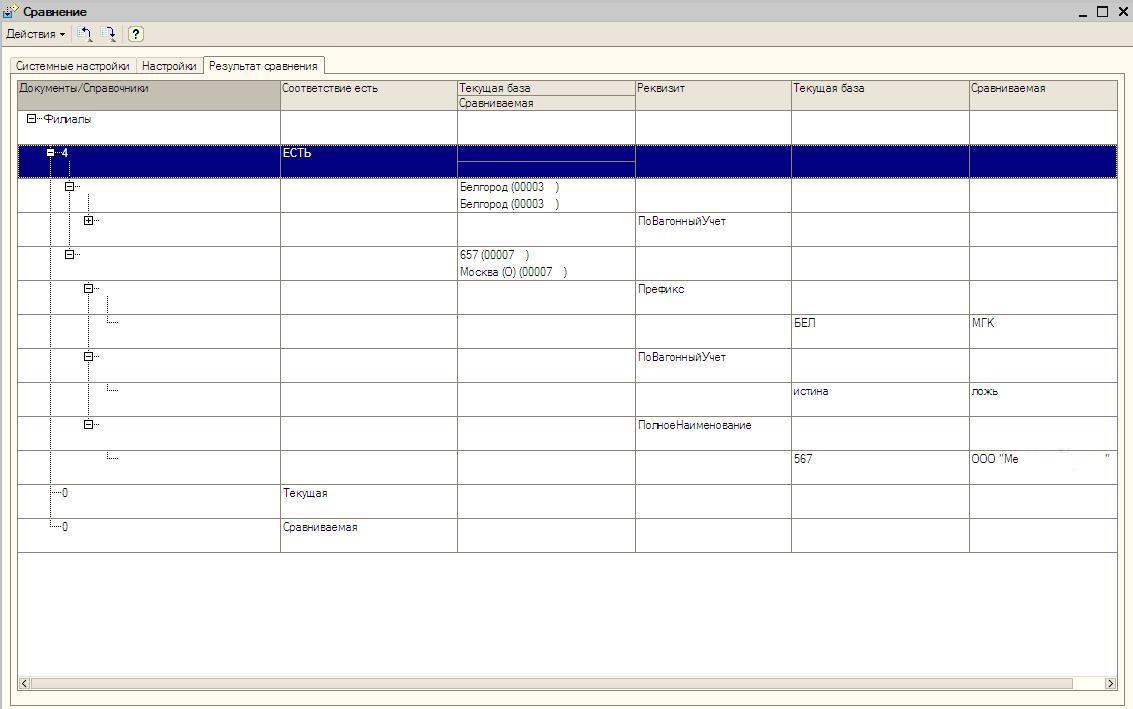1133x709 pixels.
Task: Collapse the Филиалы tree node
Action: (x=32, y=119)
